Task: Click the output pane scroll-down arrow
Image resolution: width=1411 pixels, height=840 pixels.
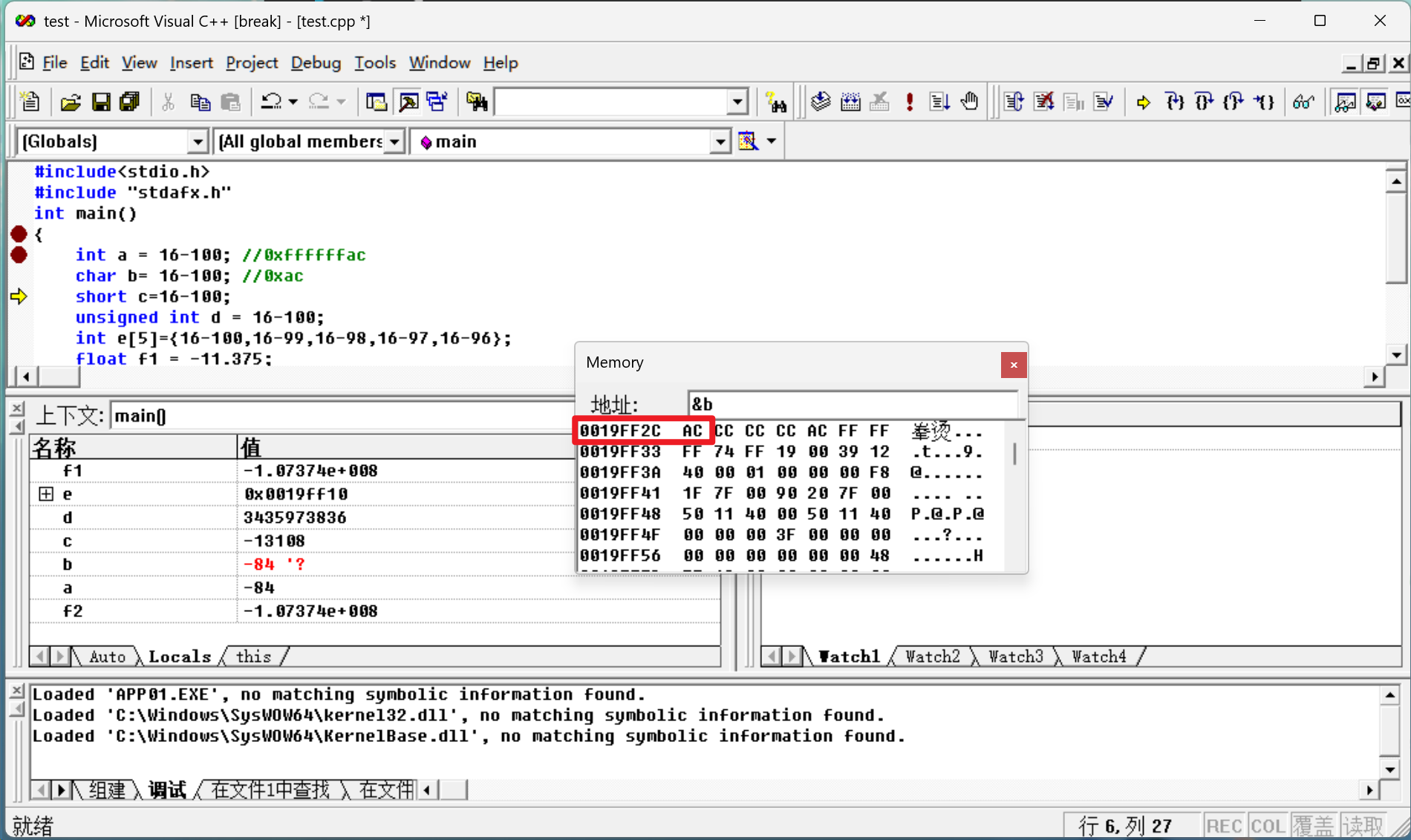Action: [x=1389, y=769]
